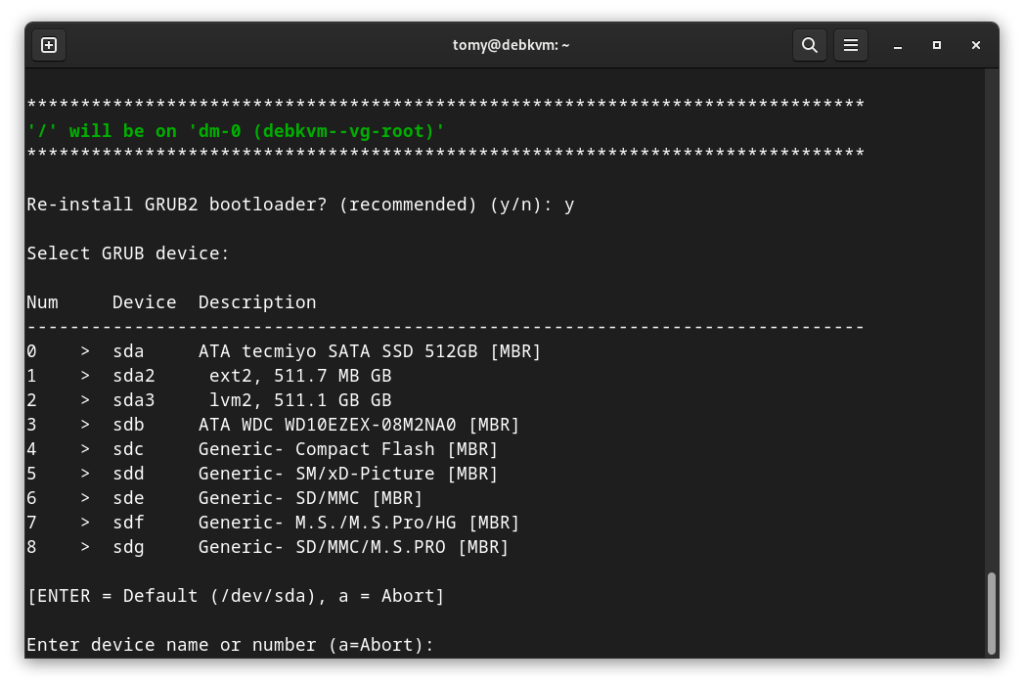The image size is (1024, 686).
Task: Click the 'Enter device name or number' prompt
Action: [x=230, y=645]
